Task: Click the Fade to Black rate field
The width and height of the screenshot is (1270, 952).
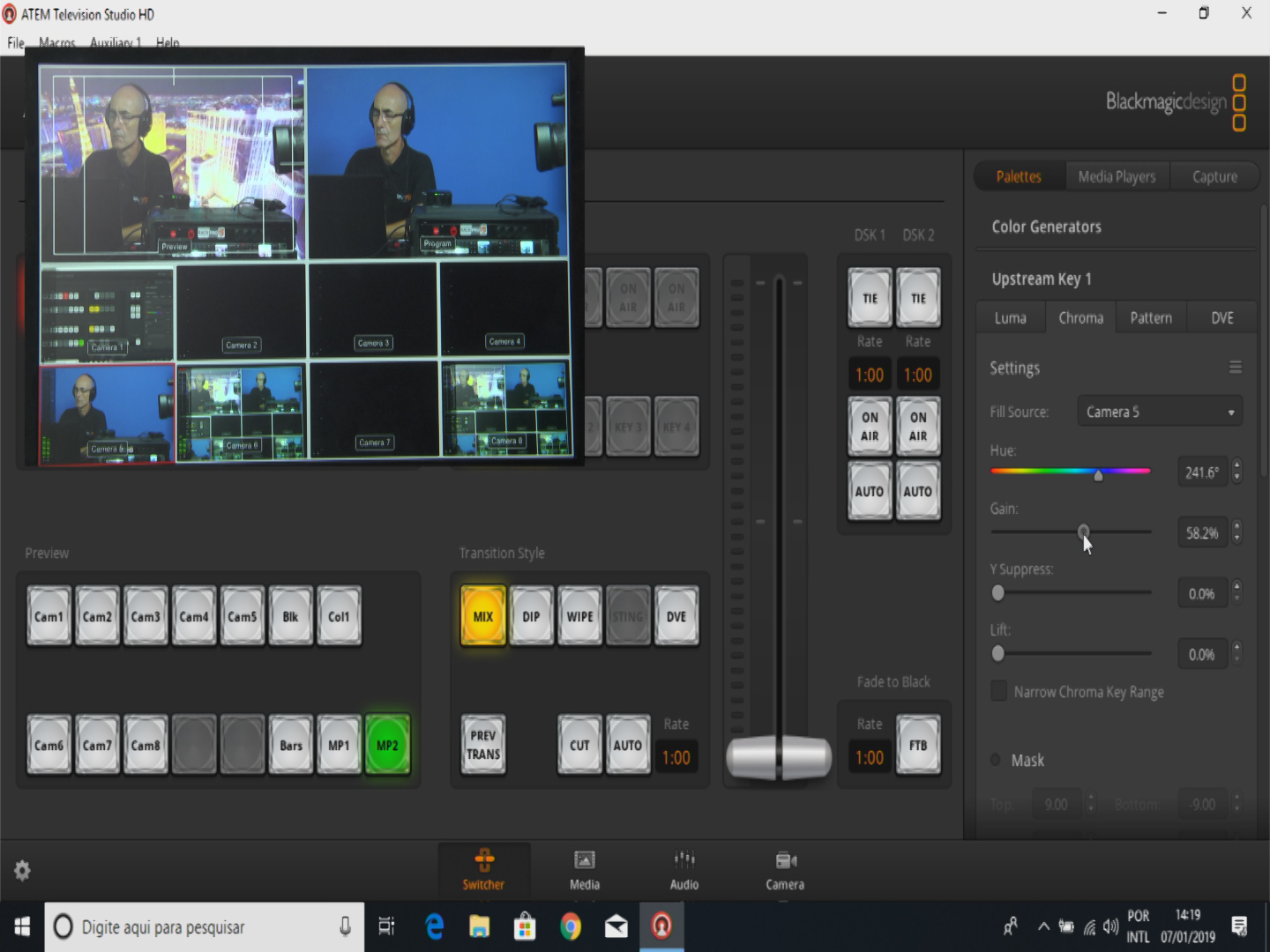Action: tap(870, 757)
